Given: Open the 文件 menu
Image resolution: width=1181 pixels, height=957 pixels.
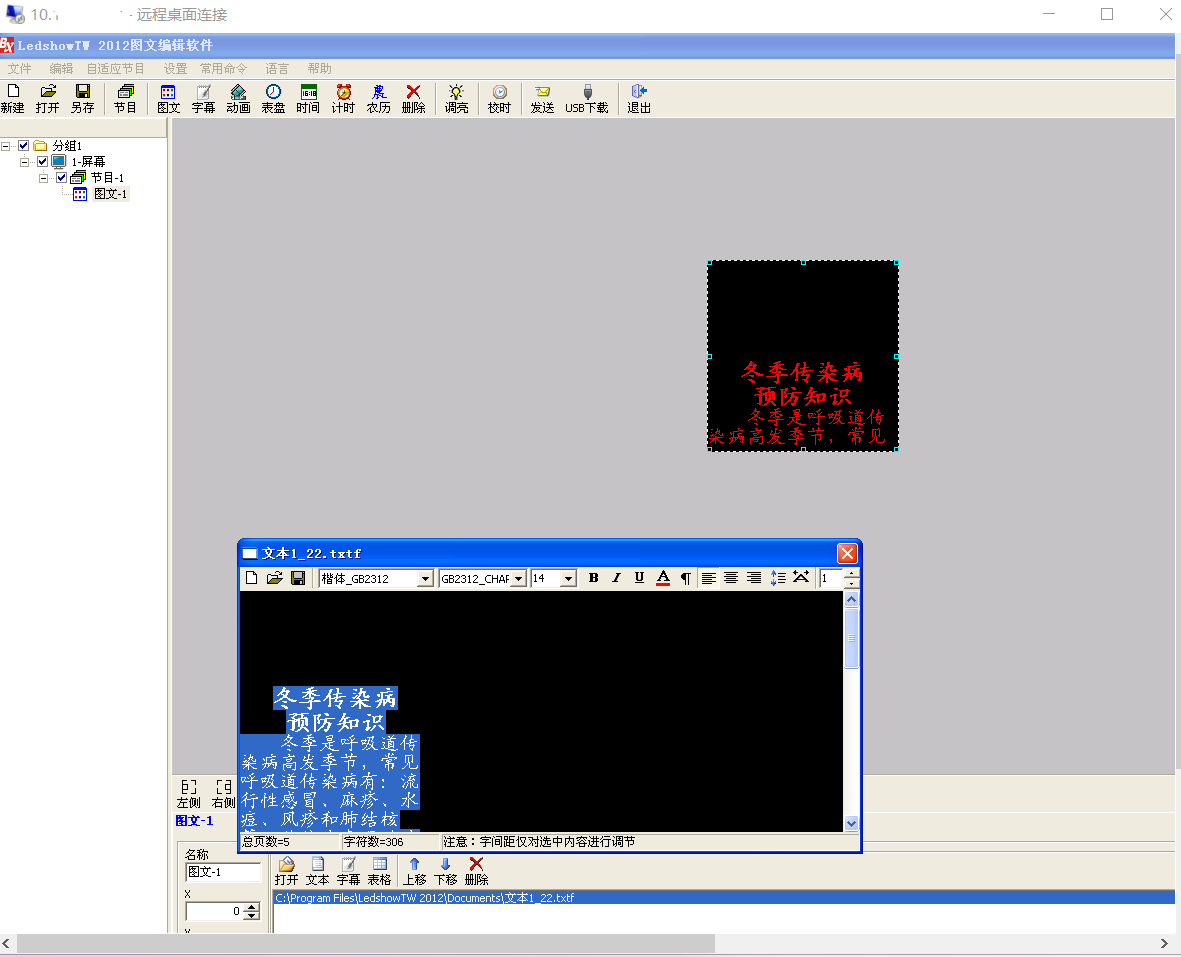Looking at the screenshot, I should coord(20,69).
